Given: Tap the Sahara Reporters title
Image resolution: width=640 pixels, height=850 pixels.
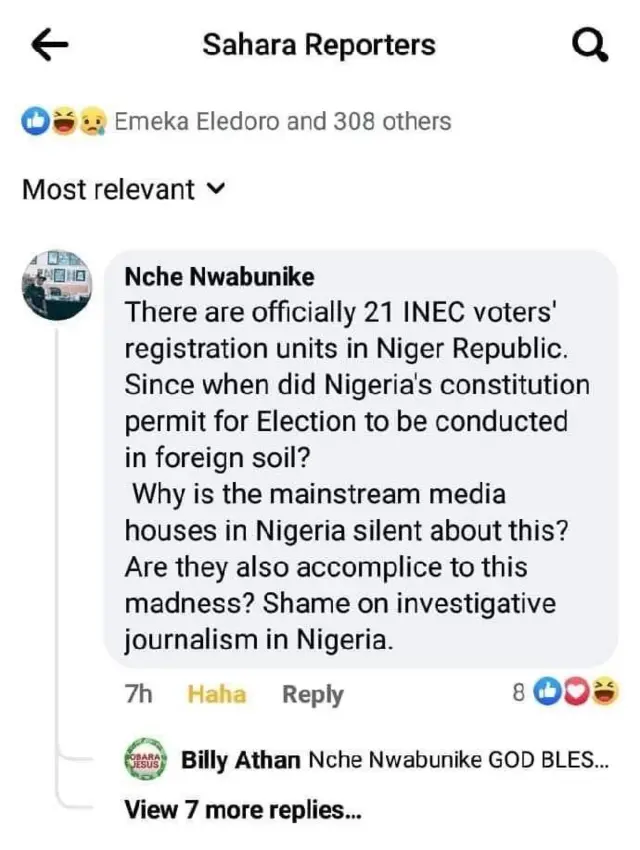Looking at the screenshot, I should 320,44.
